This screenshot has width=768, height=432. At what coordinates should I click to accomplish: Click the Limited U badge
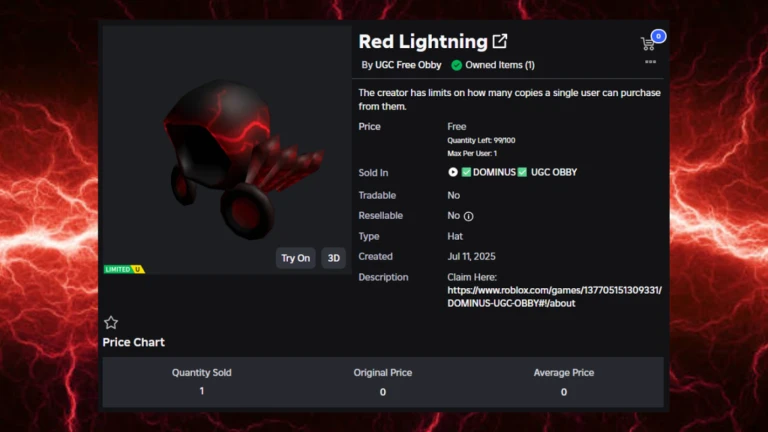124,269
